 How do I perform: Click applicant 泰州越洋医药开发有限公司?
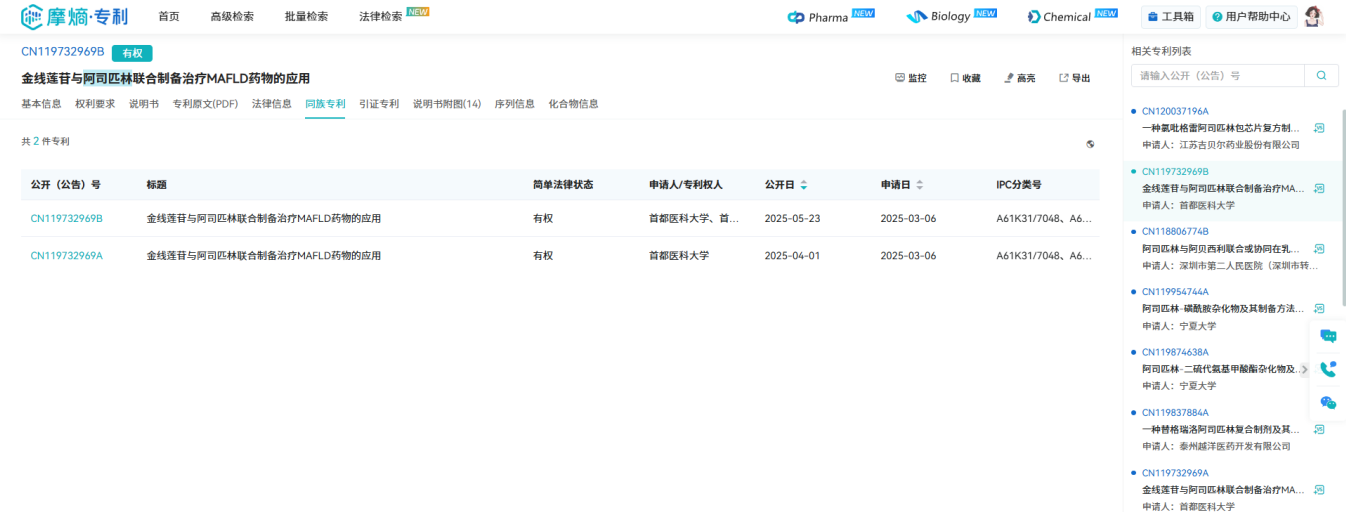(1234, 446)
